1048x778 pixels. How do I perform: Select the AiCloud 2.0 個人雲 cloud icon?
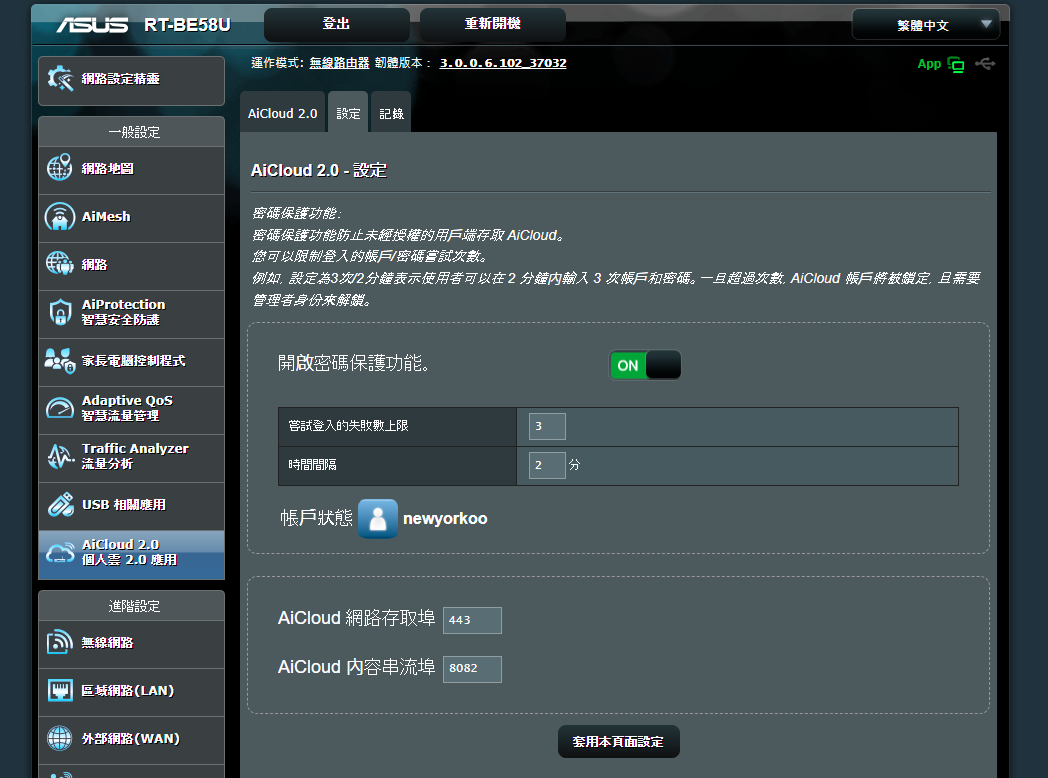59,553
